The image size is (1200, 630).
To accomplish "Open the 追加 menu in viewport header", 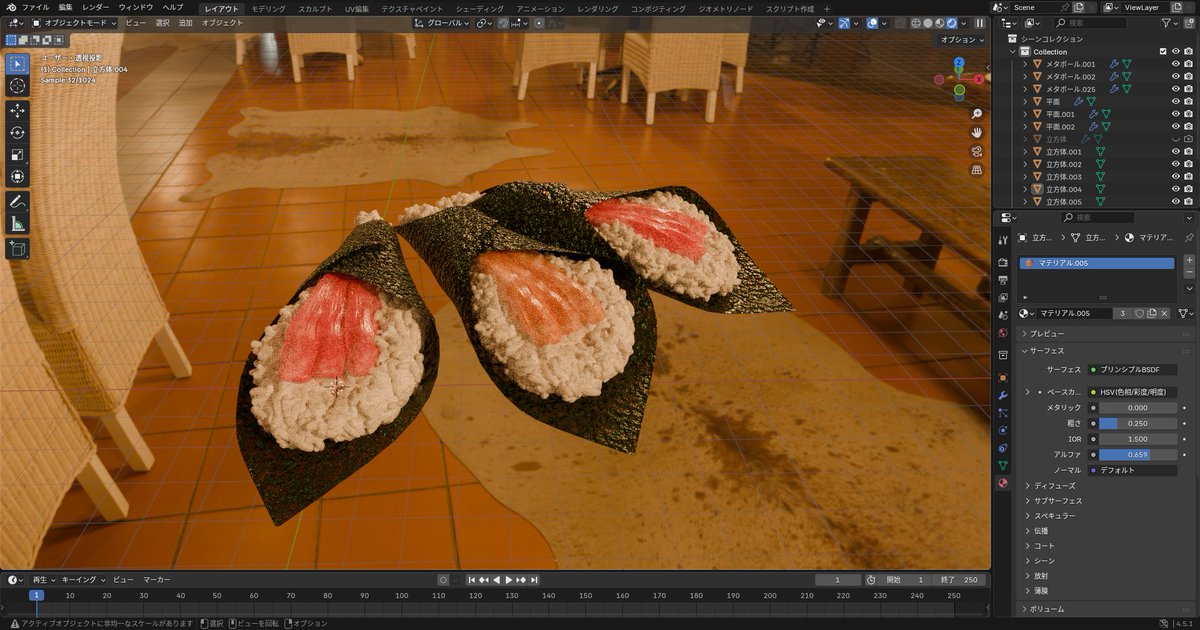I will coord(186,22).
